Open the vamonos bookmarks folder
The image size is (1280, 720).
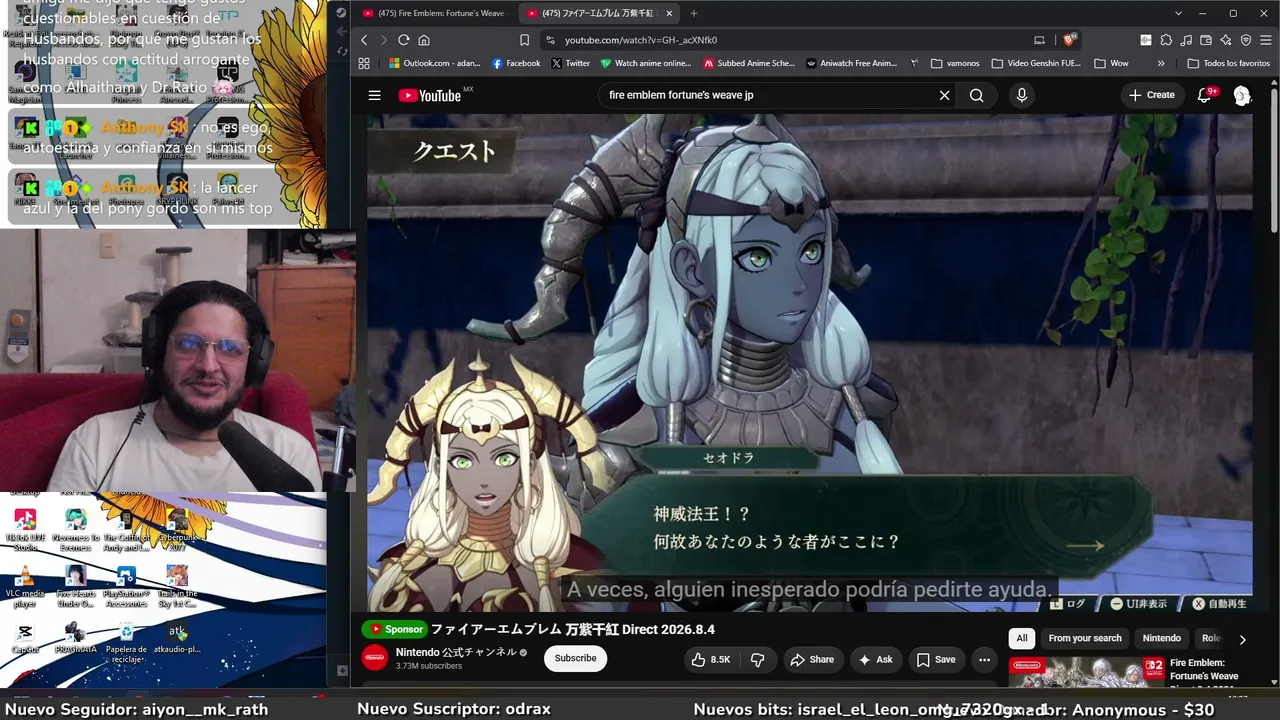click(x=955, y=63)
